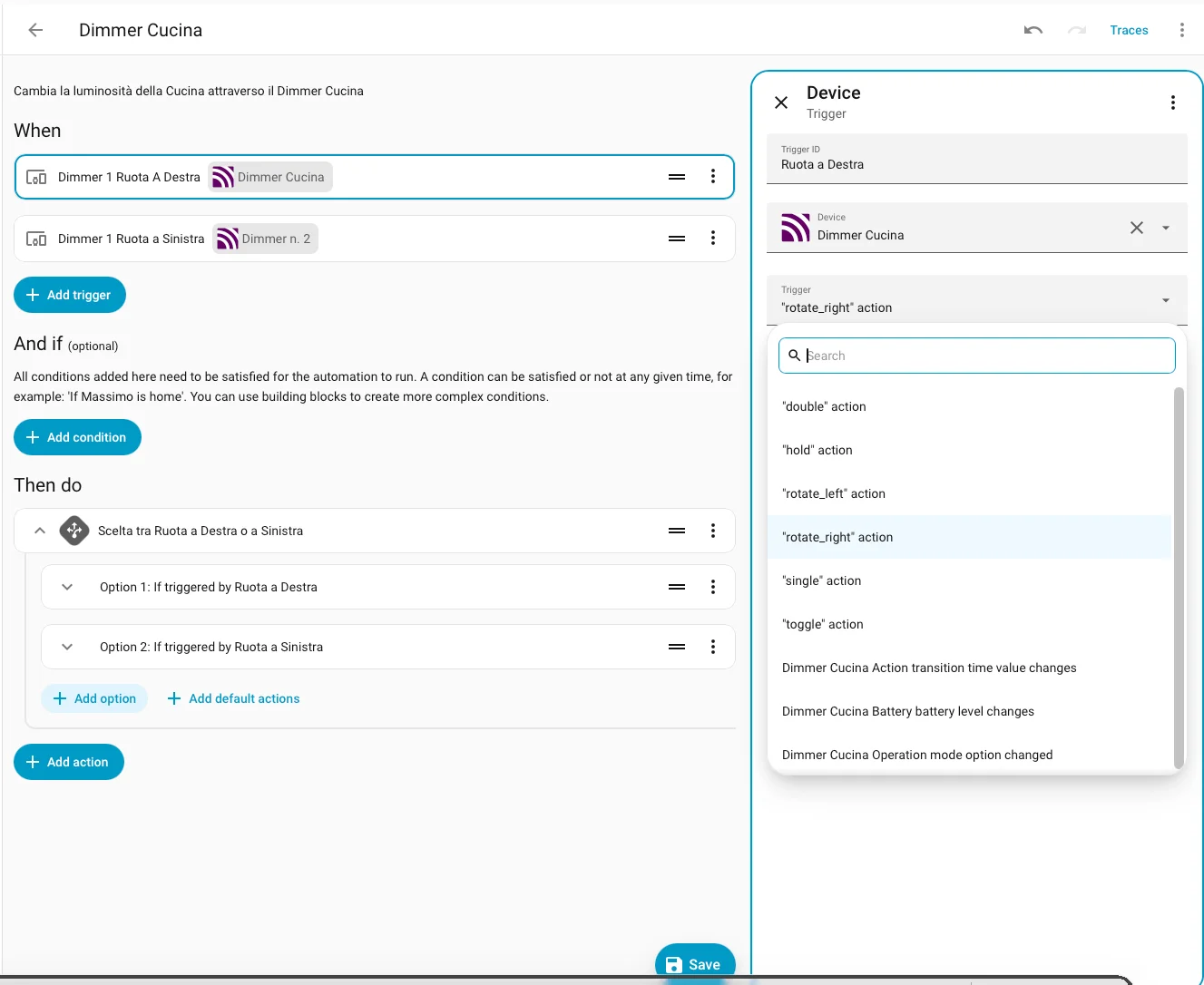Open menu for Ruota a Sinistra trigger
Screen dimensions: 1204x985
coord(713,239)
